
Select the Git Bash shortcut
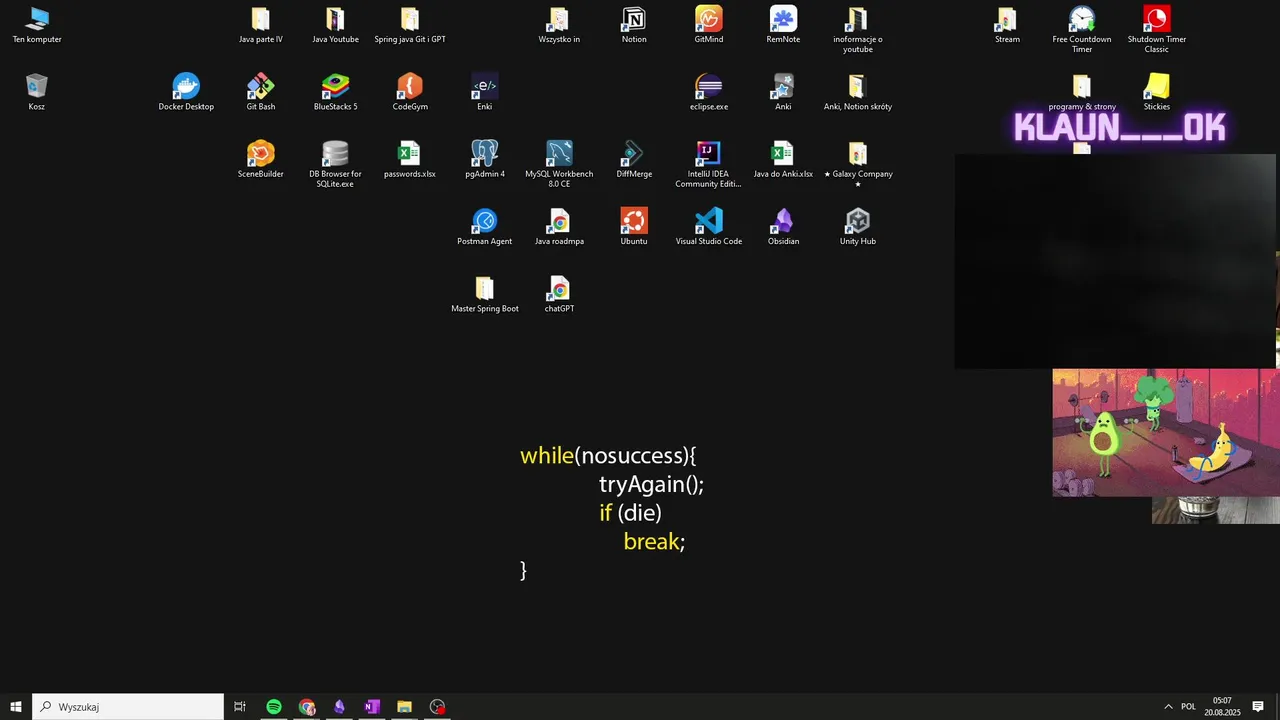[261, 92]
